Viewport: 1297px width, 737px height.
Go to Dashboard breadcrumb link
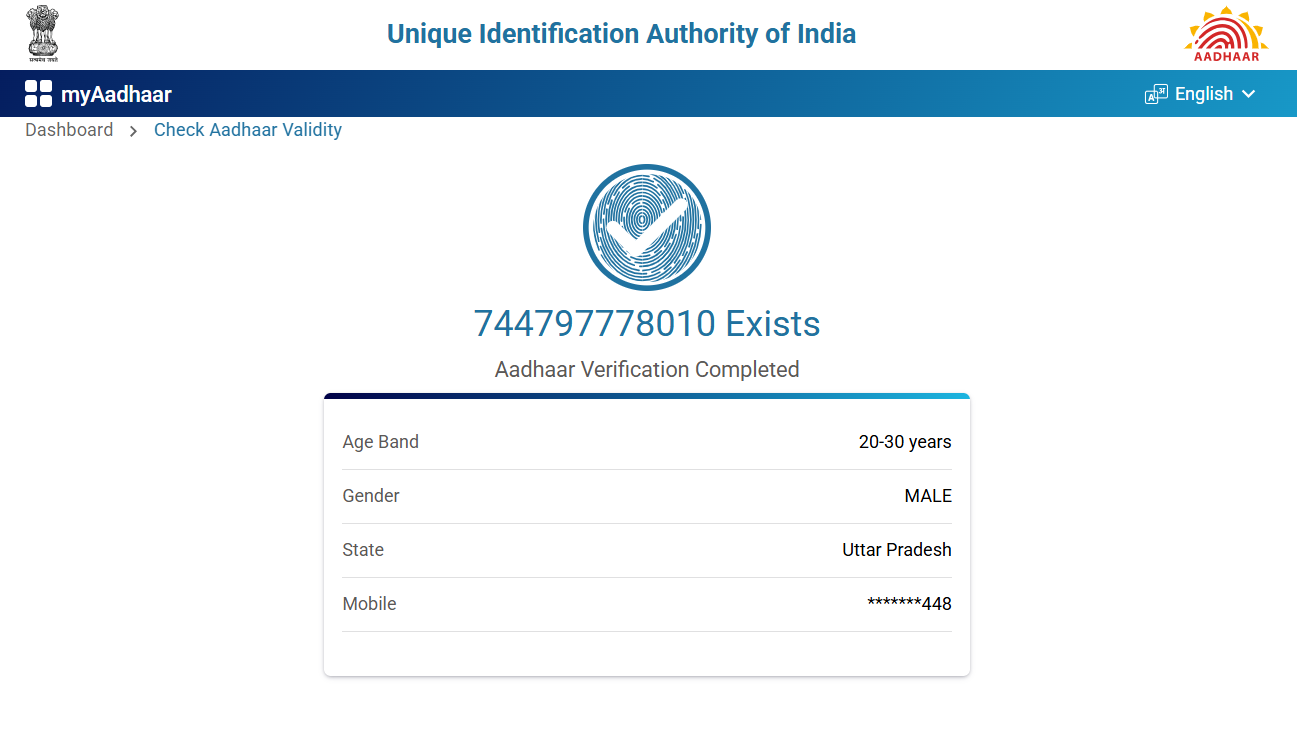pos(69,130)
